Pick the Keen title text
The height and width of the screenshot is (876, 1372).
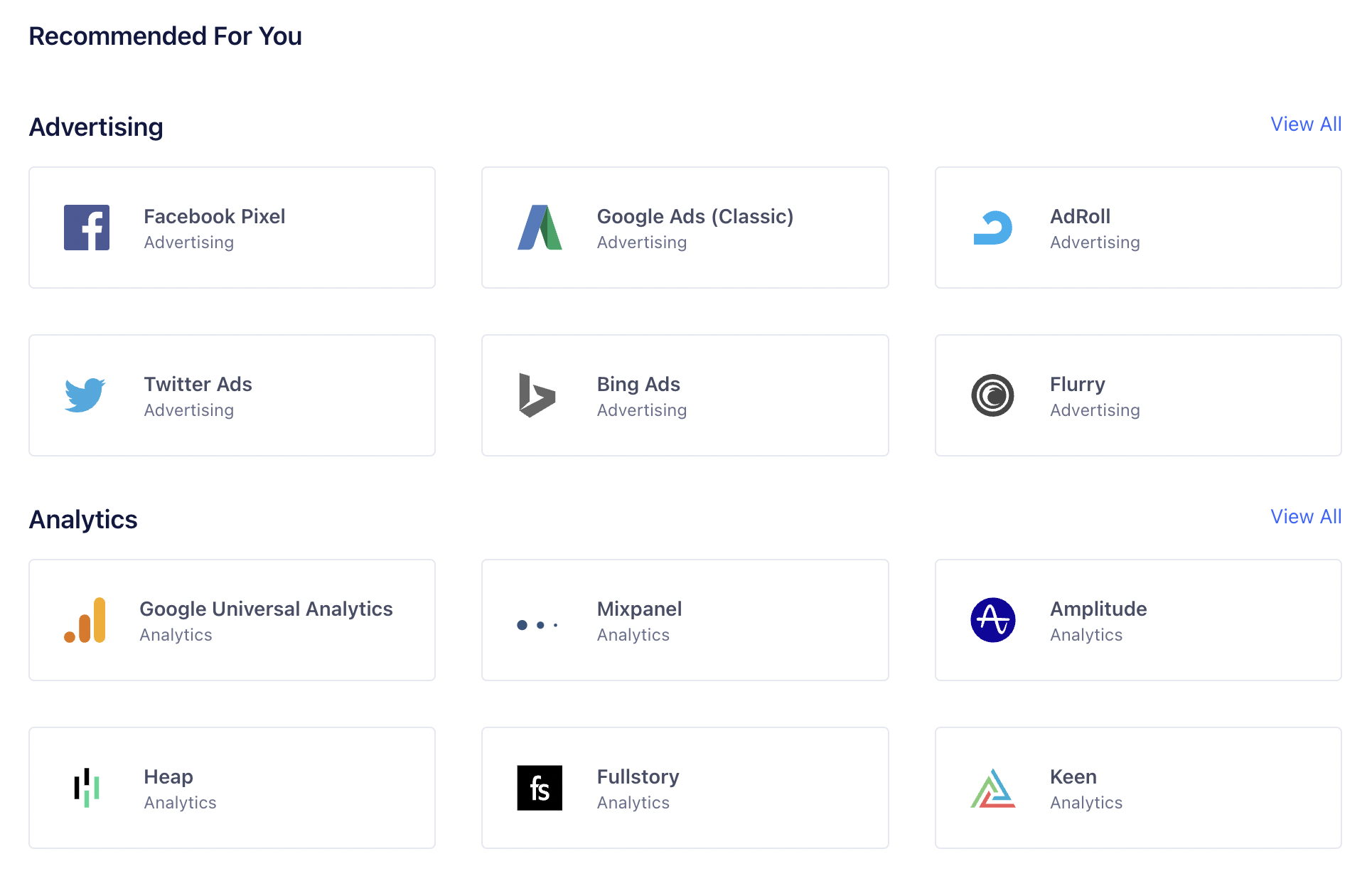tap(1073, 776)
